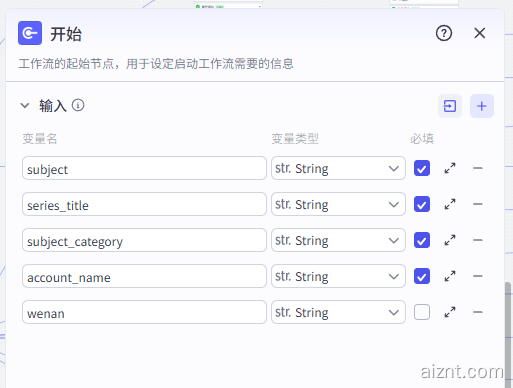The height and width of the screenshot is (388, 513).
Task: Expand the subject row editor arrows
Action: pyautogui.click(x=450, y=168)
